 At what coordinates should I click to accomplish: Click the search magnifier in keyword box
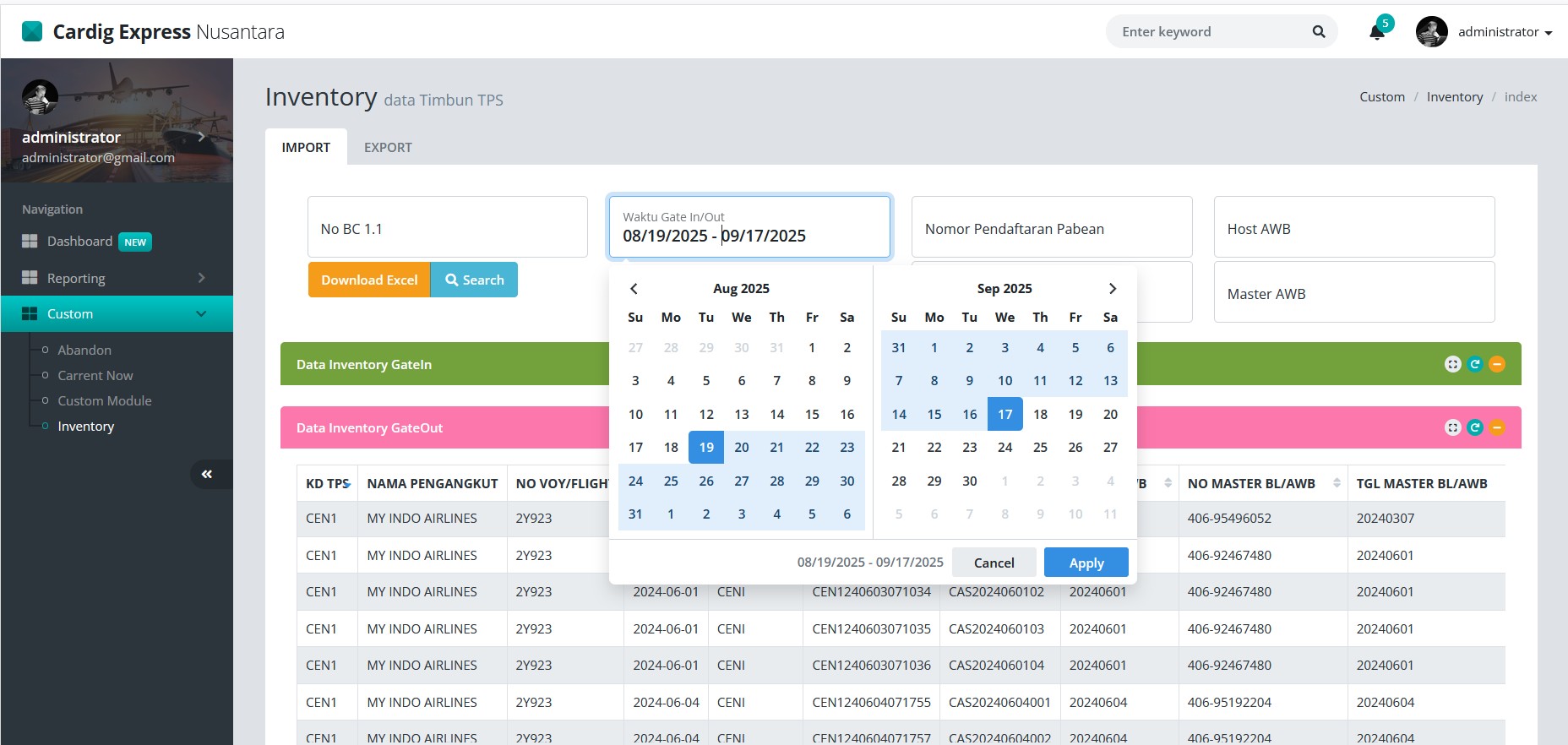tap(1318, 32)
